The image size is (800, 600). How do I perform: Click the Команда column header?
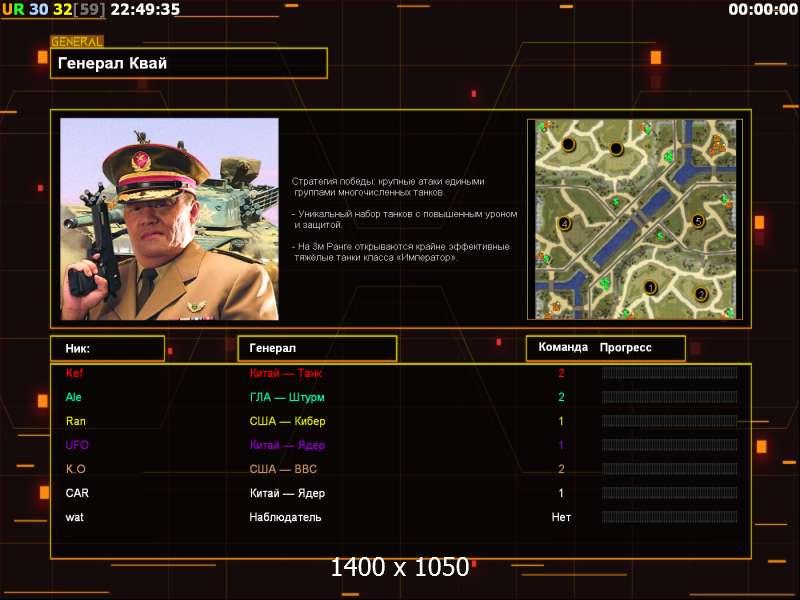(x=563, y=348)
